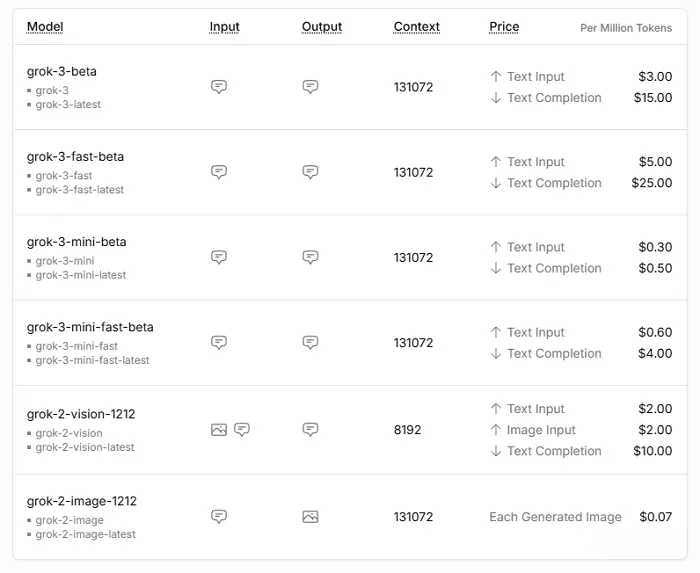This screenshot has width=700, height=573.
Task: Click the grok-2-image alias
Action: tap(69, 520)
